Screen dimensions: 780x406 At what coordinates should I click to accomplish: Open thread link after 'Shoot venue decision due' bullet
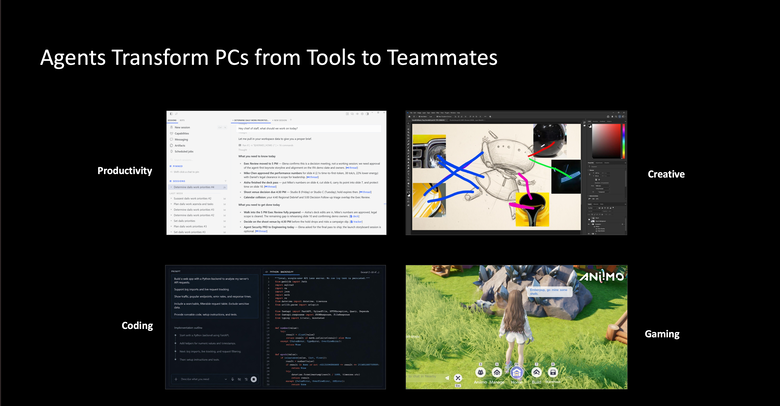tap(365, 192)
